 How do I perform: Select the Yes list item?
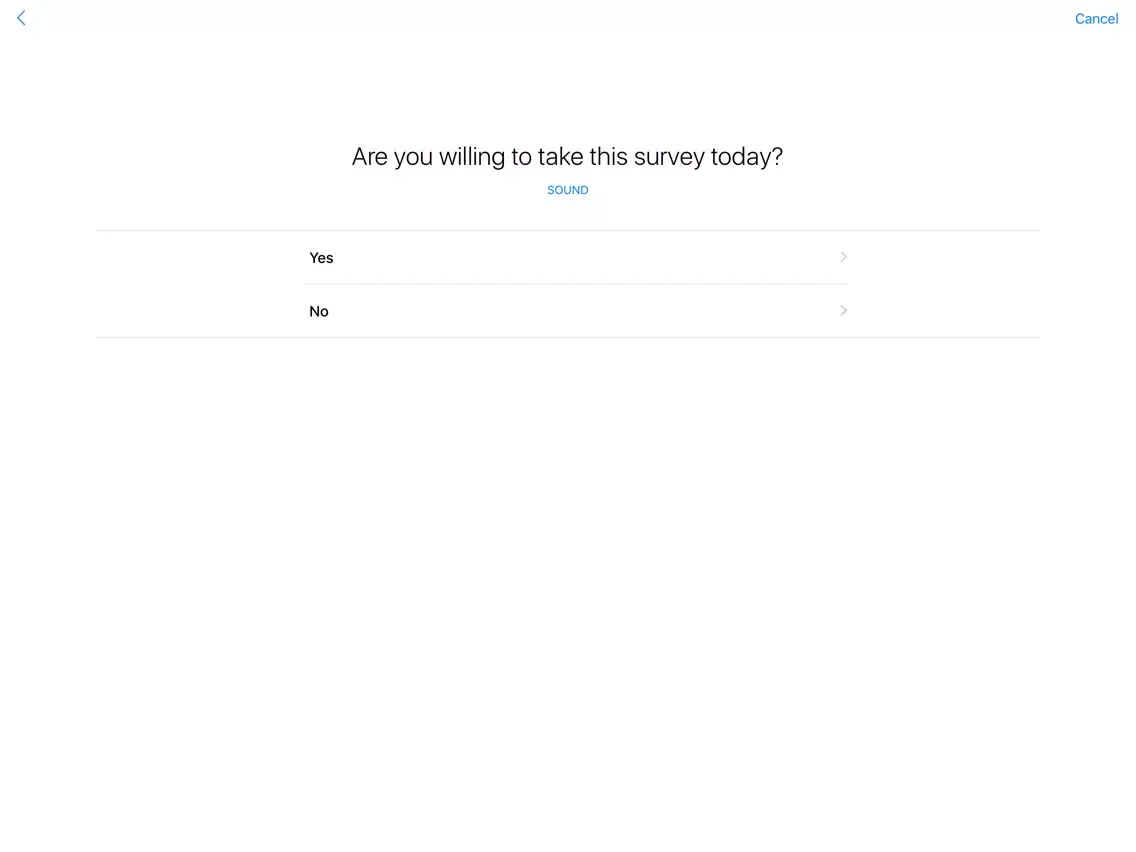click(x=575, y=258)
